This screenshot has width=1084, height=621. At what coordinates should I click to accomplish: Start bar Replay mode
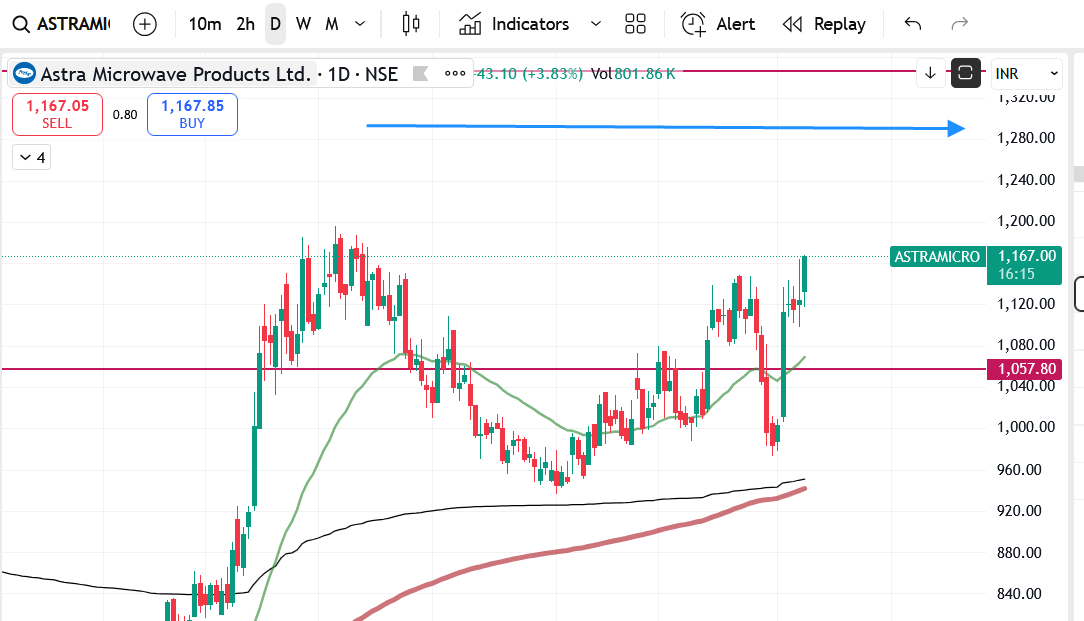point(824,24)
